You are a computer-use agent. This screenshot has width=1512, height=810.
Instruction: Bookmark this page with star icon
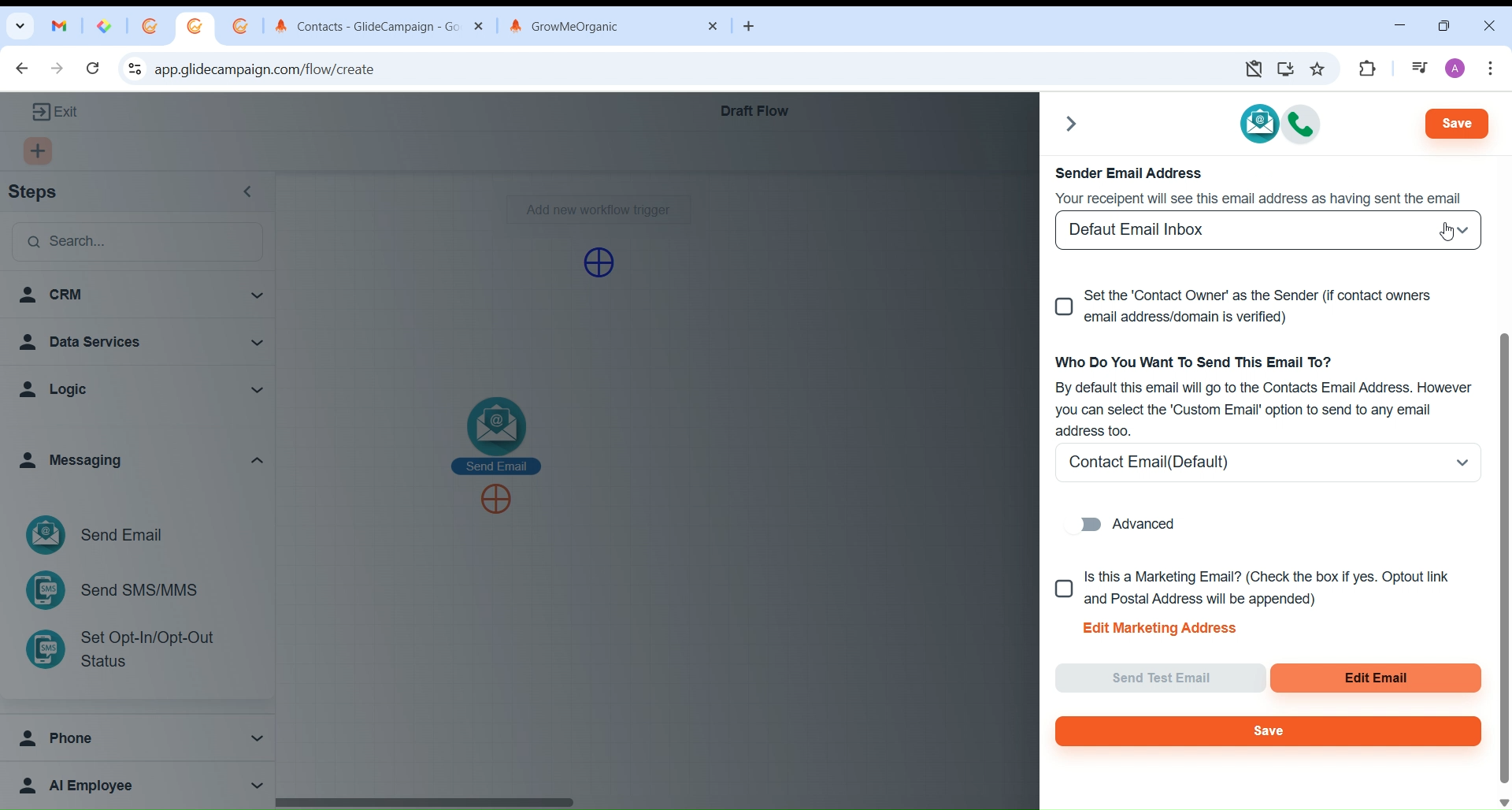pyautogui.click(x=1319, y=69)
